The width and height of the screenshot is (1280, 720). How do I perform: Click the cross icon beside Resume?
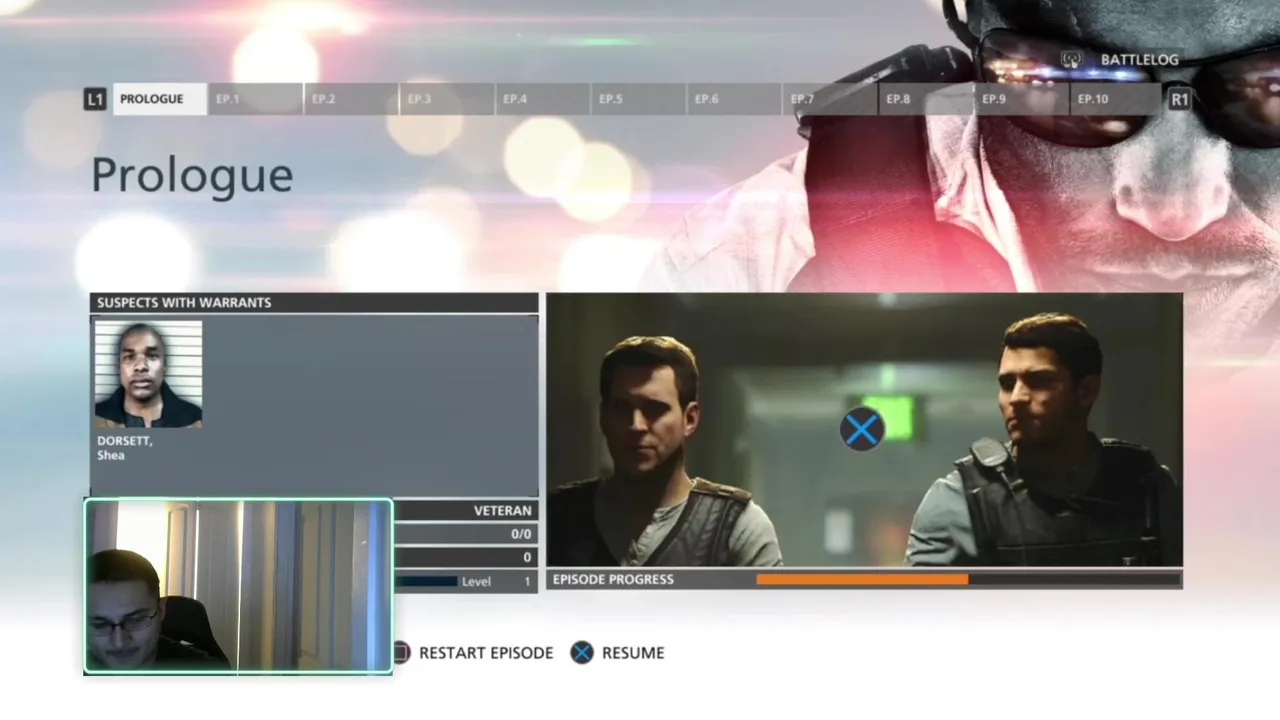tap(582, 652)
